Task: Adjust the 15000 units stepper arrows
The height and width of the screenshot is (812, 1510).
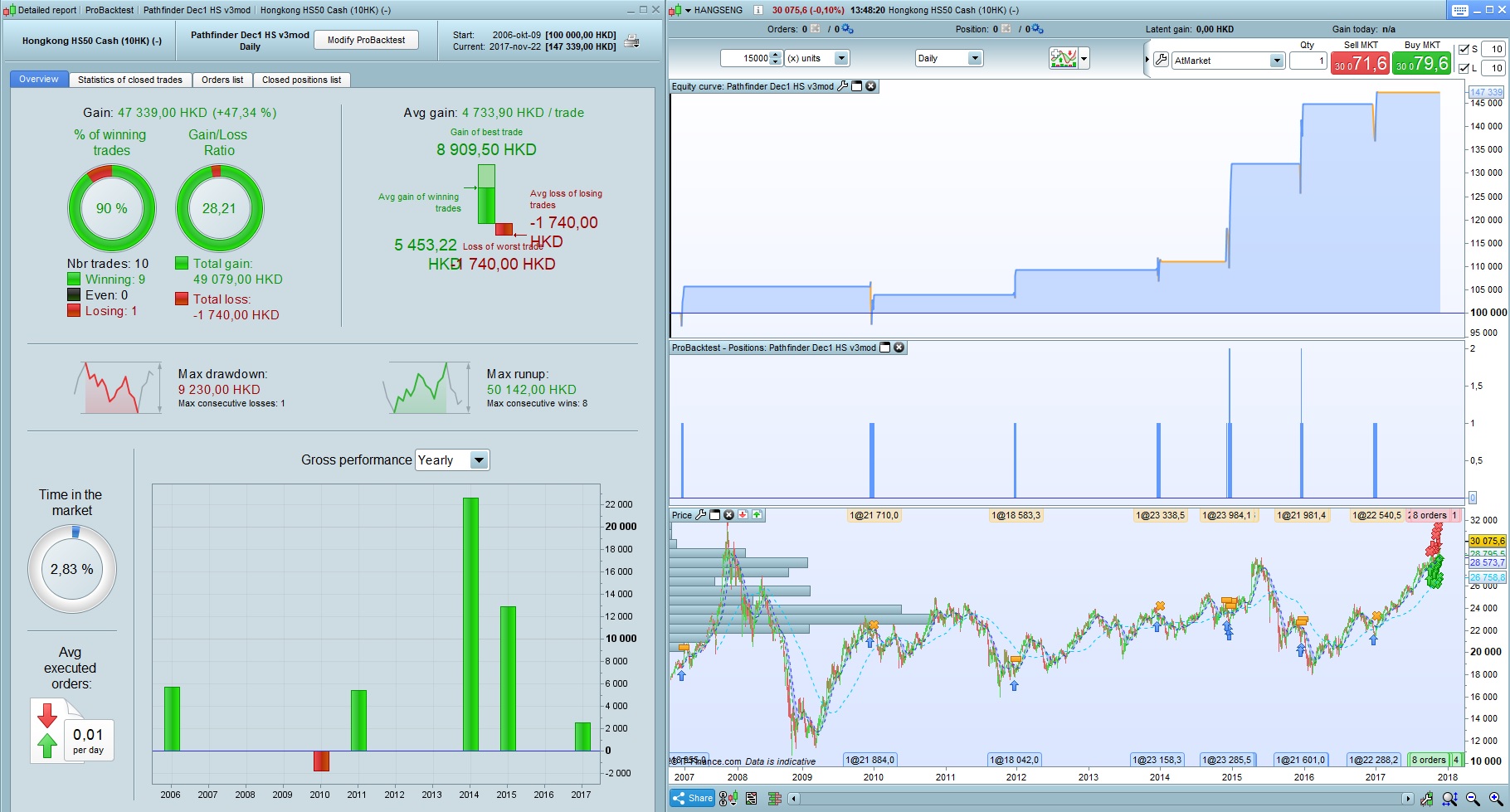Action: (x=776, y=58)
